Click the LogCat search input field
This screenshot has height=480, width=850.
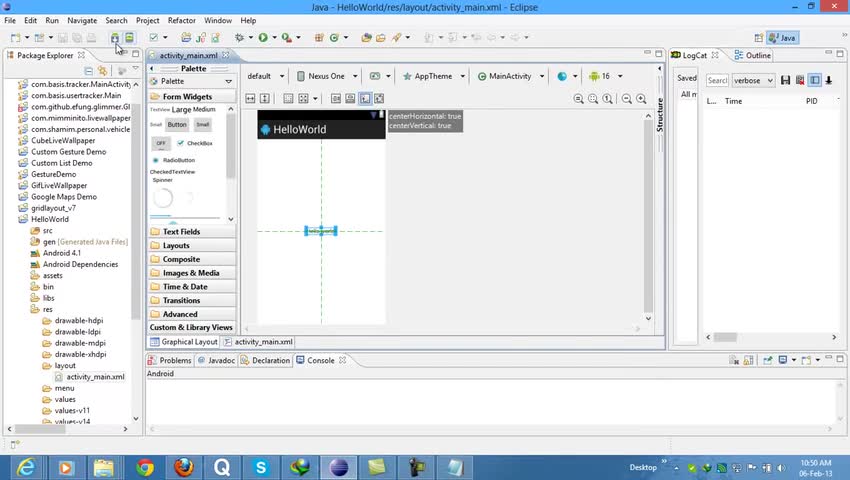pyautogui.click(x=717, y=80)
